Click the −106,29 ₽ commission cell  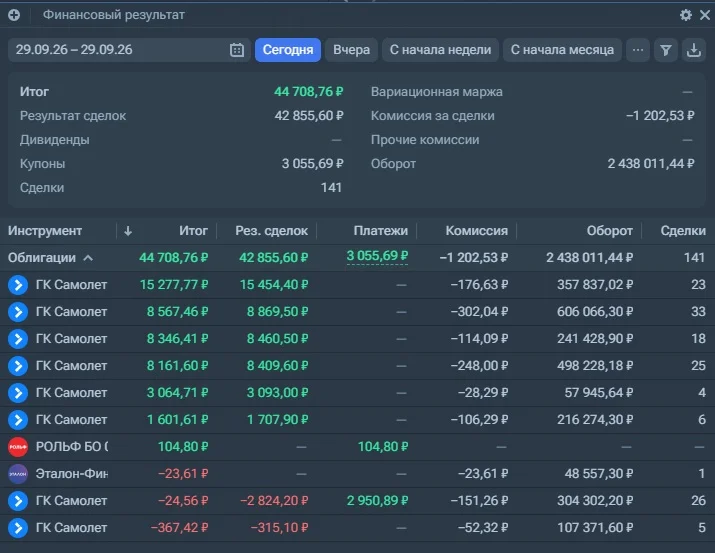[x=479, y=420]
